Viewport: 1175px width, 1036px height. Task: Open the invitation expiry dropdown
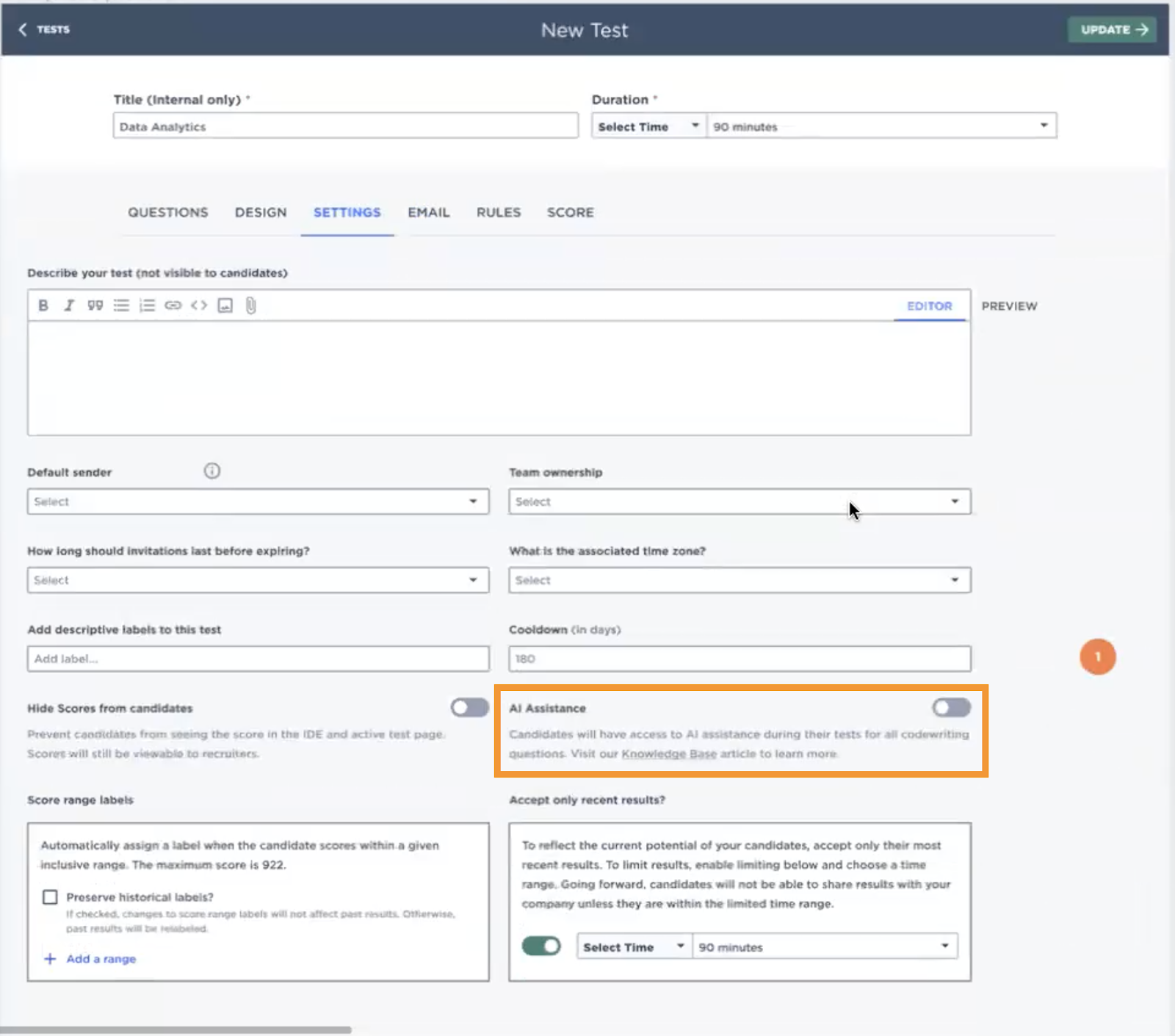[x=258, y=580]
